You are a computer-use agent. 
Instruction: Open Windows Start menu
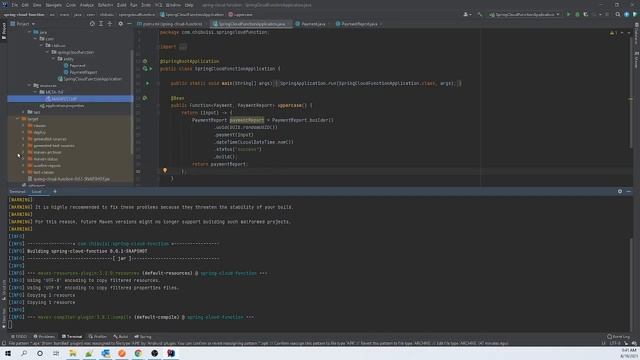click(x=8, y=353)
